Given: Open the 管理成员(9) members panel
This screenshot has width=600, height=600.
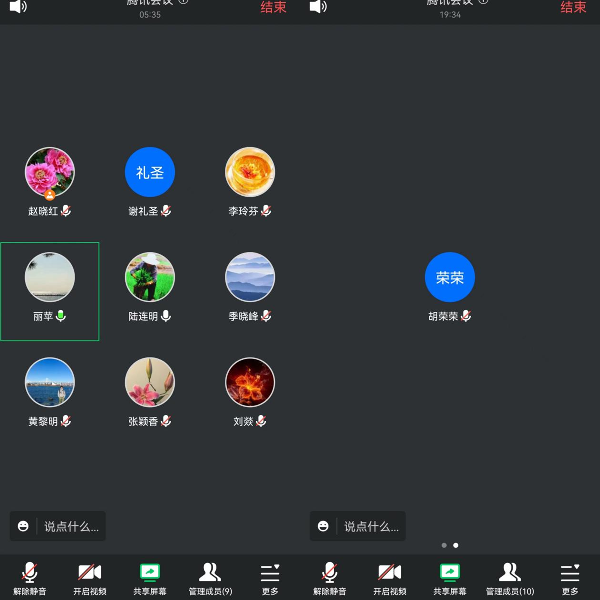Looking at the screenshot, I should 210,577.
